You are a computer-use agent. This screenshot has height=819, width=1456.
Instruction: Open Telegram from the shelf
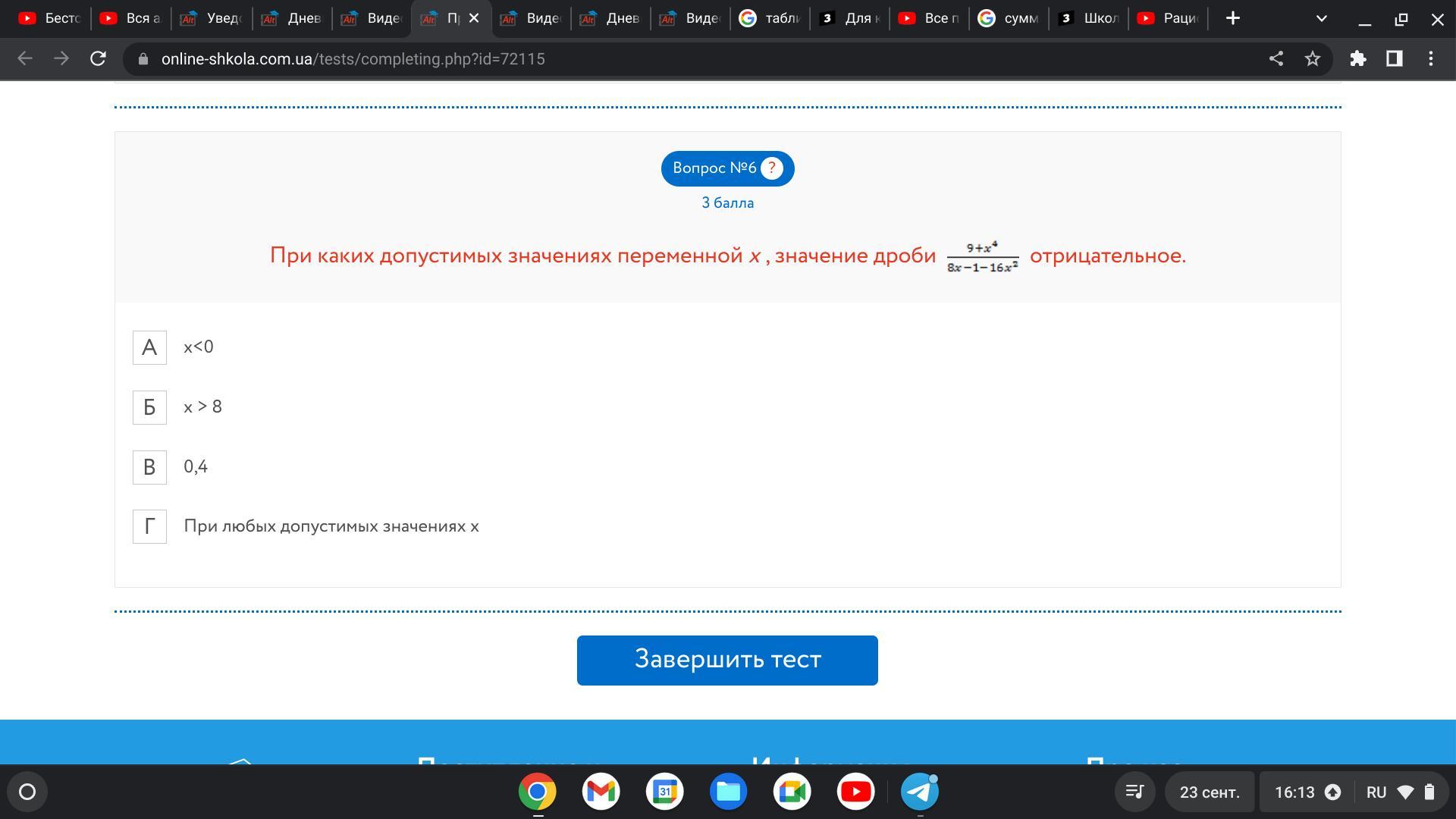click(x=919, y=792)
